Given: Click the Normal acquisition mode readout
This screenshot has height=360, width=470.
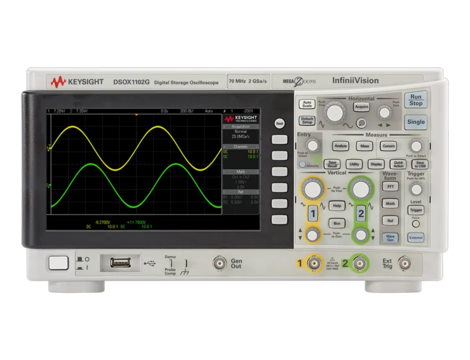Looking at the screenshot, I should click(x=241, y=132).
